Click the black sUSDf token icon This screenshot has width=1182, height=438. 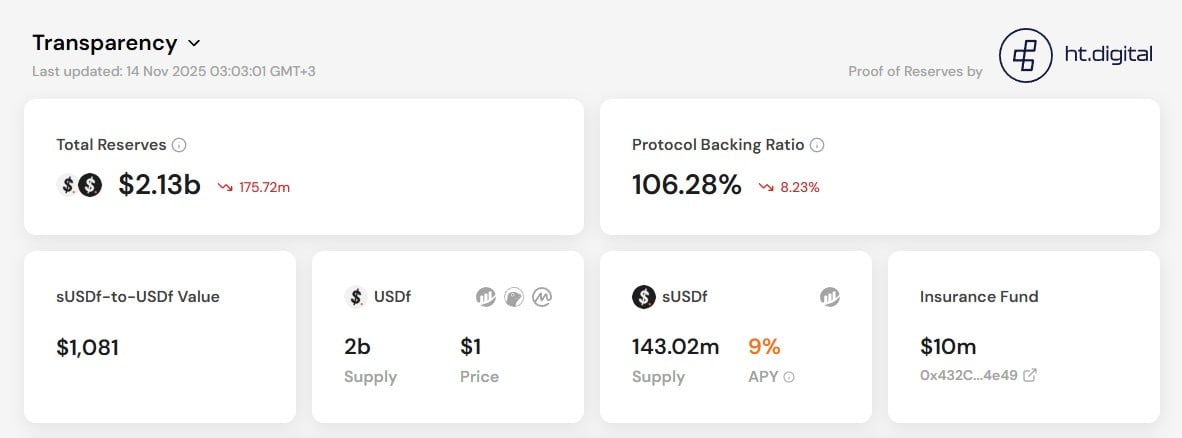[644, 297]
